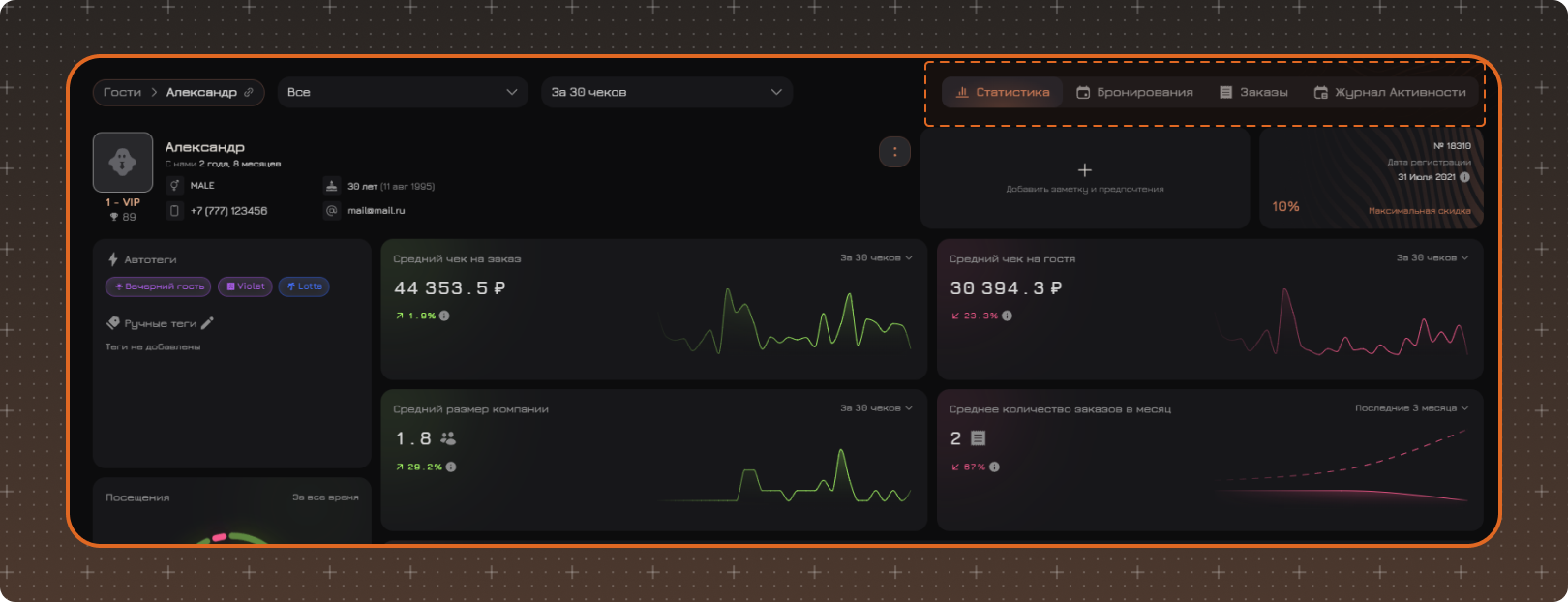This screenshot has width=1568, height=602.
Task: Click the green chart in Средний чек на заказ
Action: [x=786, y=322]
